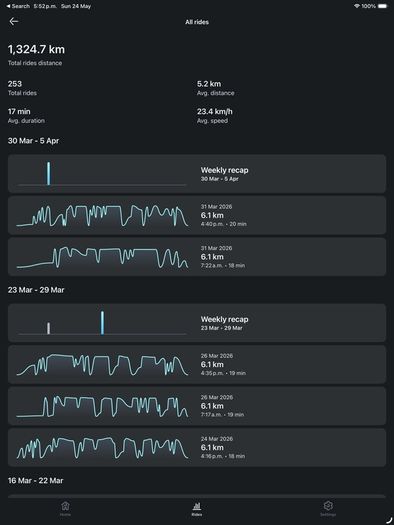394x525 pixels.
Task: Tap the 1,324.7 km total distance
Action: (x=36, y=50)
